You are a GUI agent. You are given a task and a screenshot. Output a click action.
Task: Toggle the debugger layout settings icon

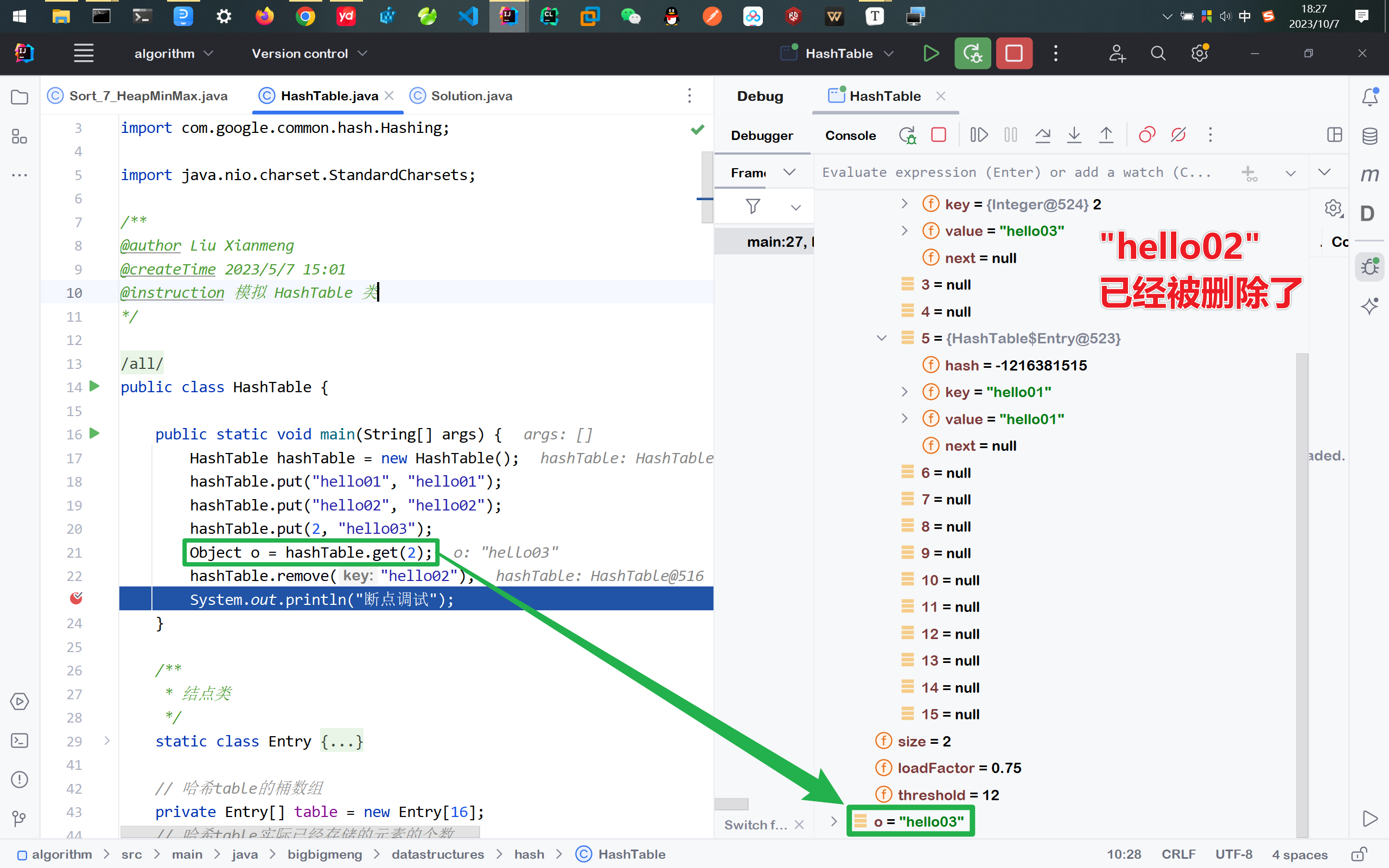1335,135
